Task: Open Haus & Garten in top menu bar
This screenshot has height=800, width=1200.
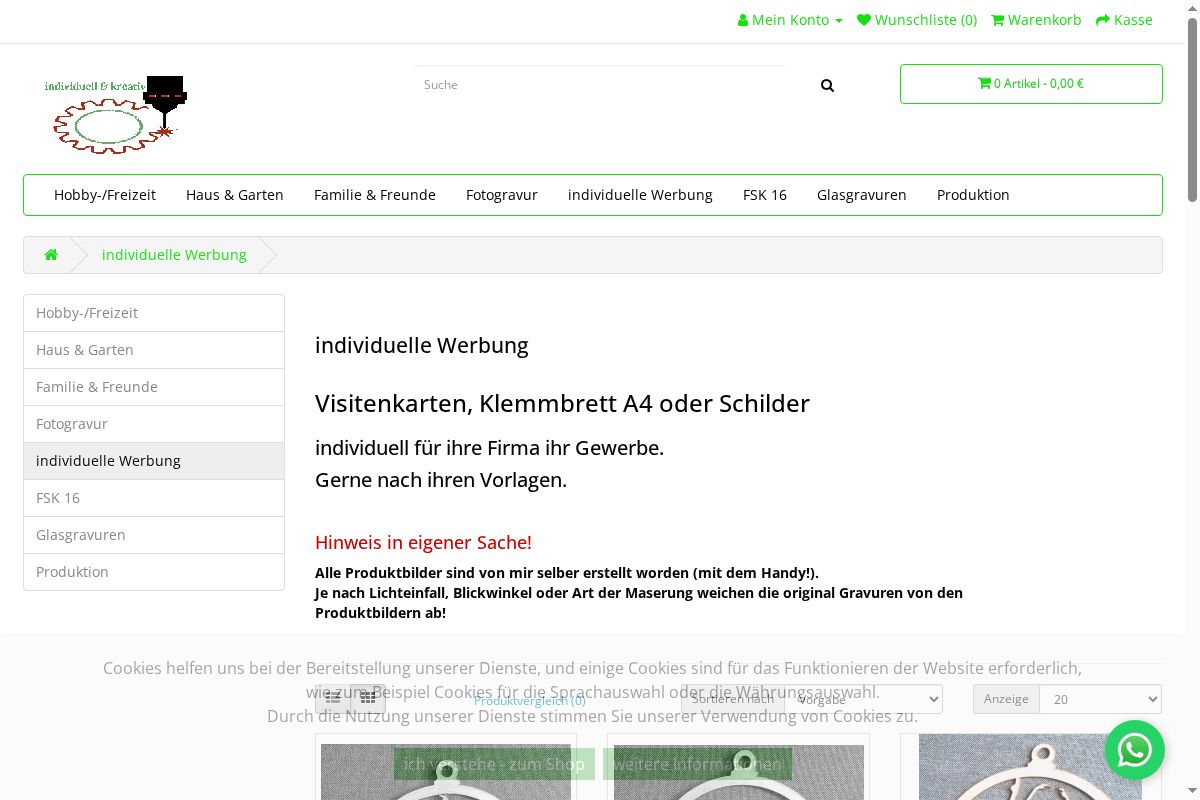Action: (235, 195)
